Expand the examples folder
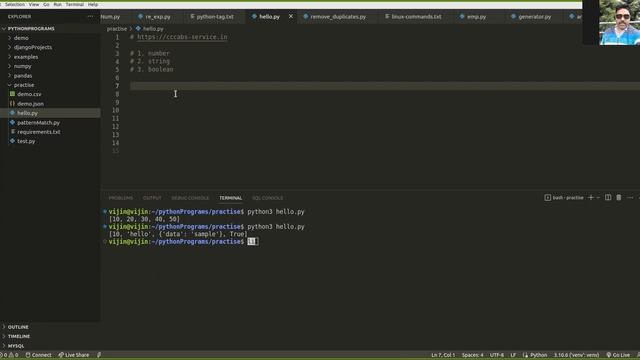The height and width of the screenshot is (360, 640). tap(26, 57)
